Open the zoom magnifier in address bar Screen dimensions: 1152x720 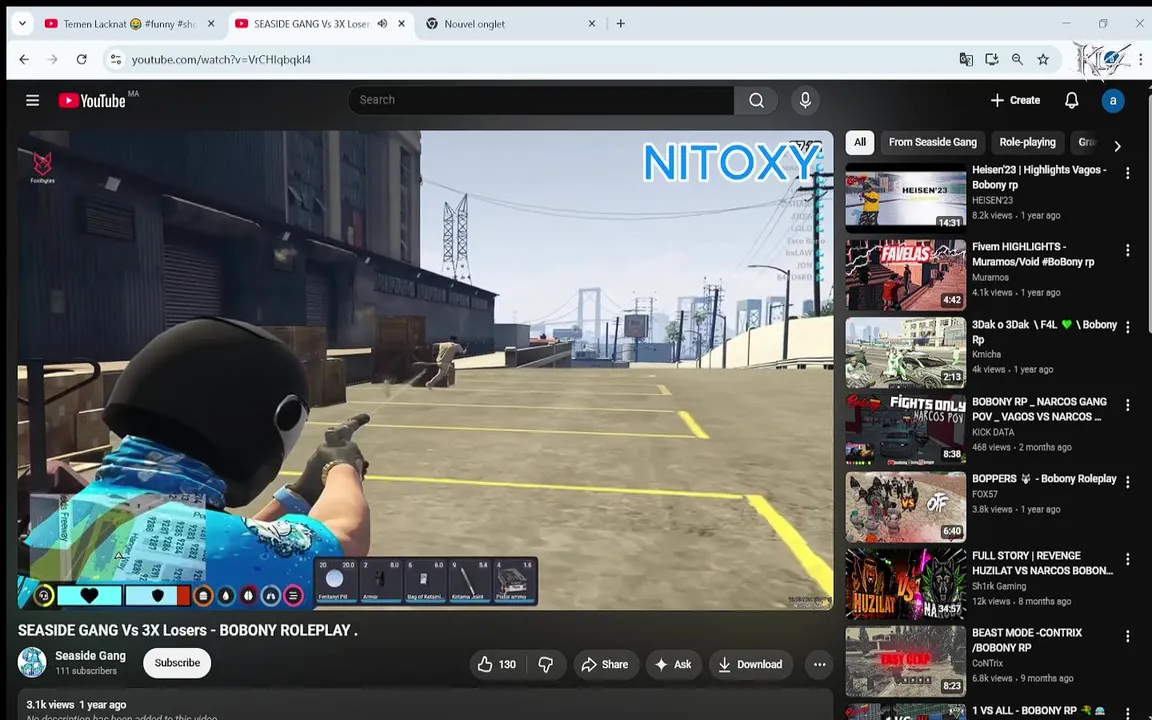click(x=1017, y=60)
